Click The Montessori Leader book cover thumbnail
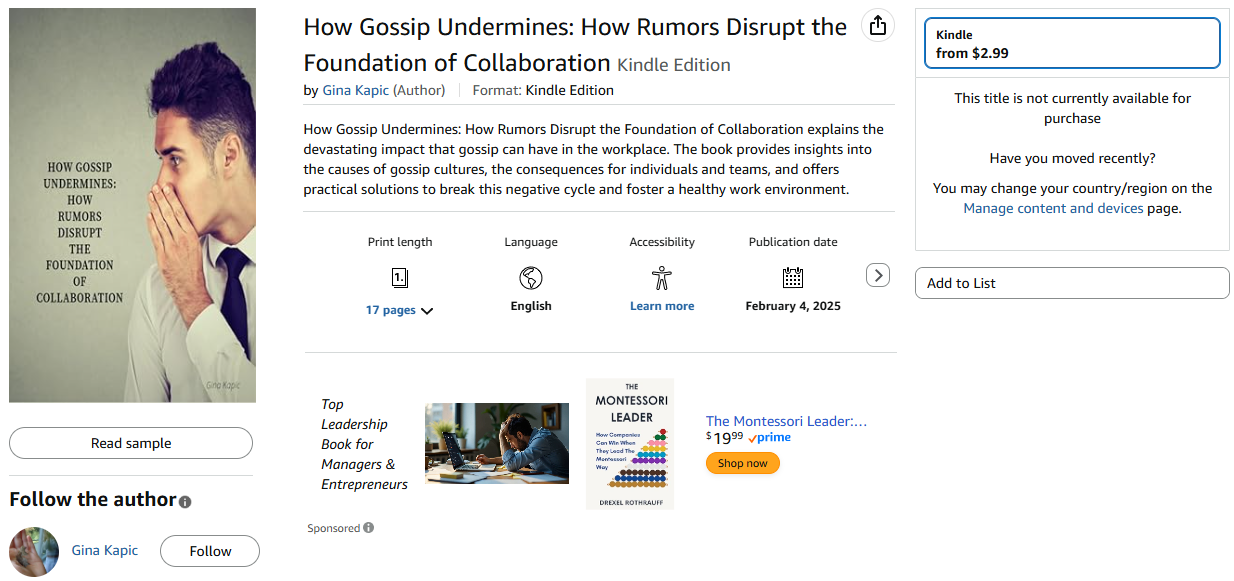Viewport: 1234px width, 581px height. [x=630, y=444]
